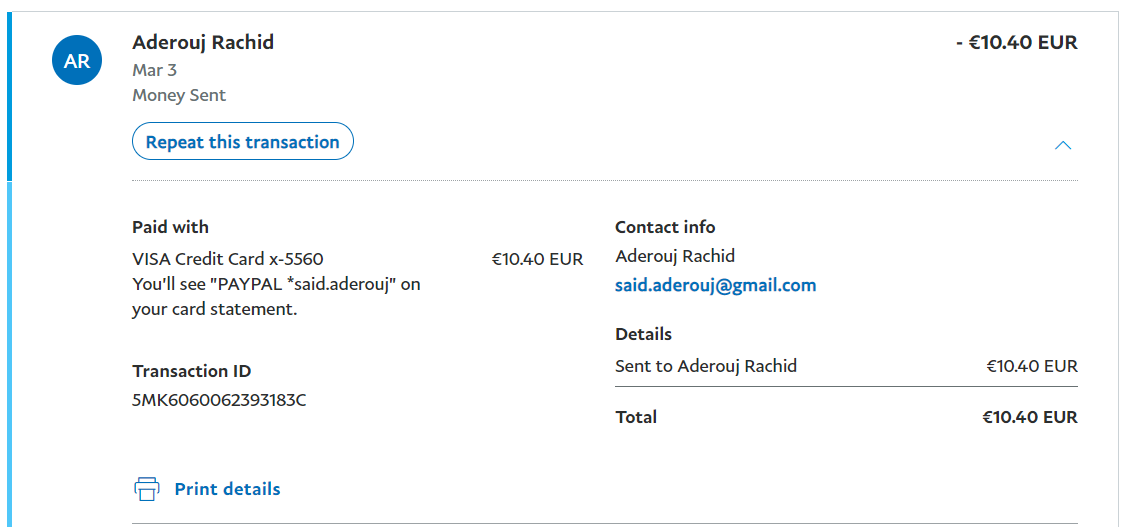Click the Sent to Aderouj Rachid line
This screenshot has width=1137, height=527.
coord(706,366)
